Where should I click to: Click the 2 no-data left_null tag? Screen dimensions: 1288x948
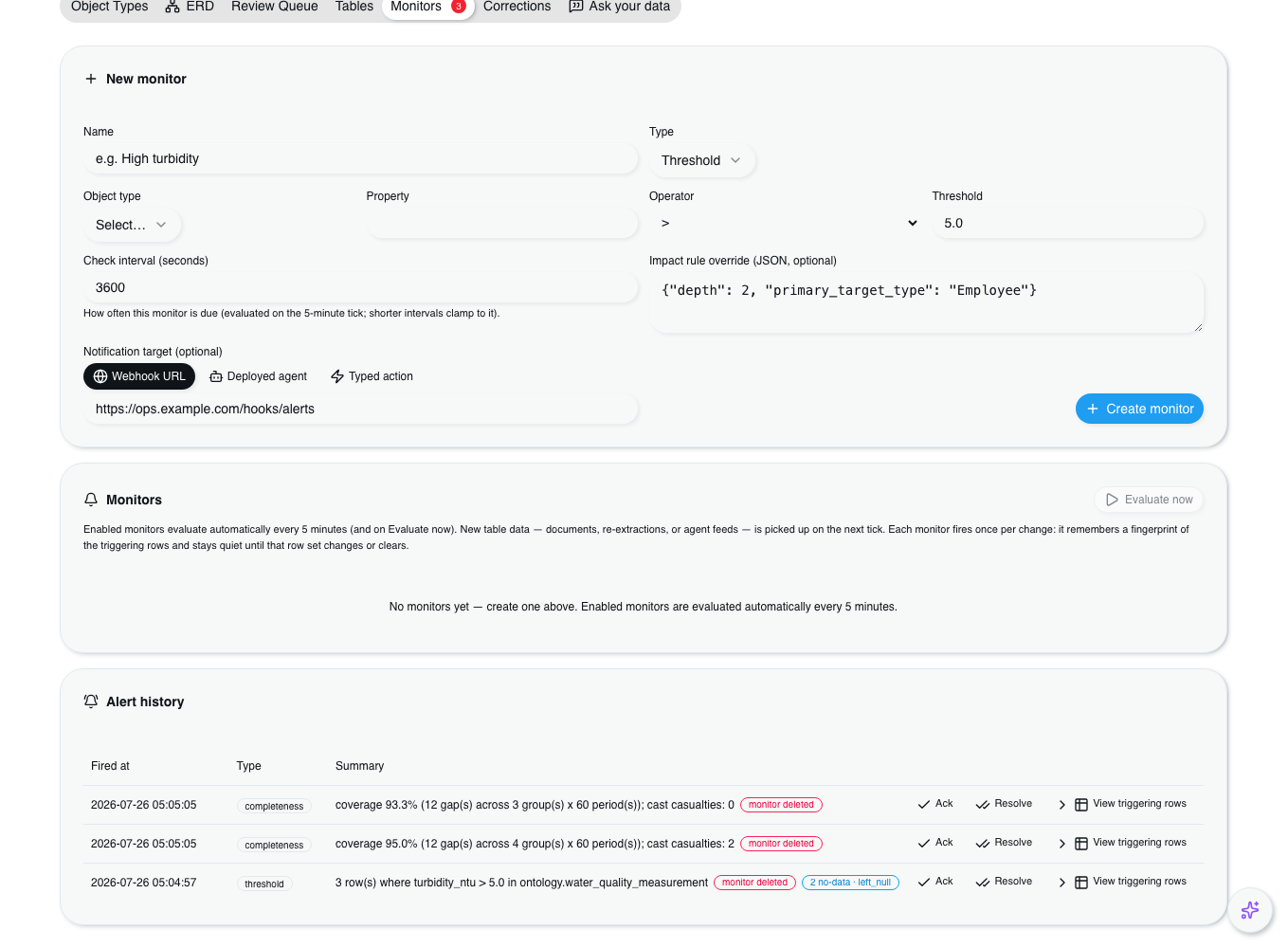(850, 883)
